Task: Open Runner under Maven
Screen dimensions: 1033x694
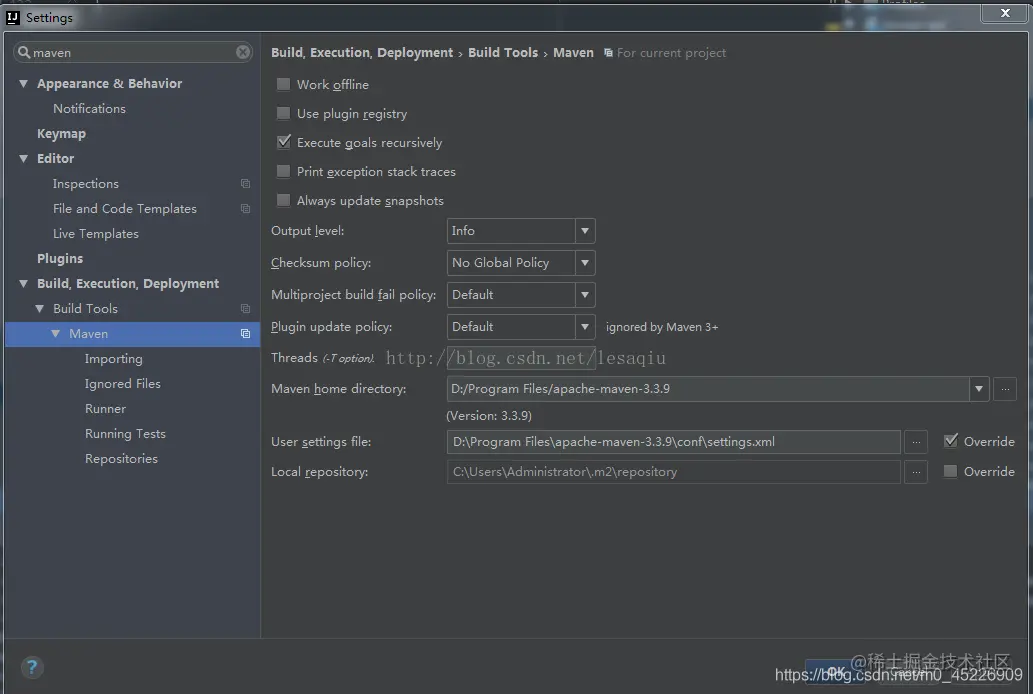Action: (x=105, y=409)
